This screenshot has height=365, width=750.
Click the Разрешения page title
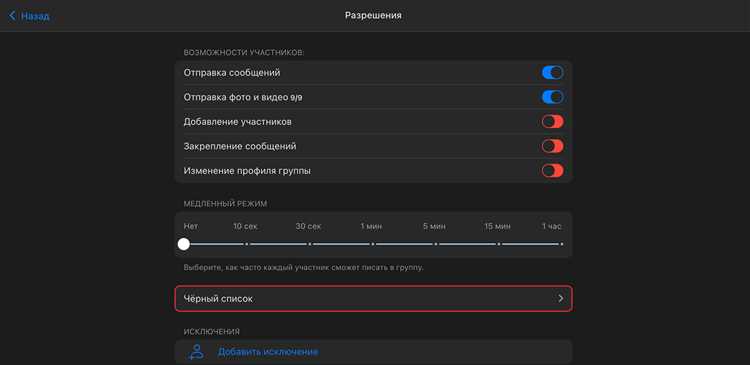374,15
